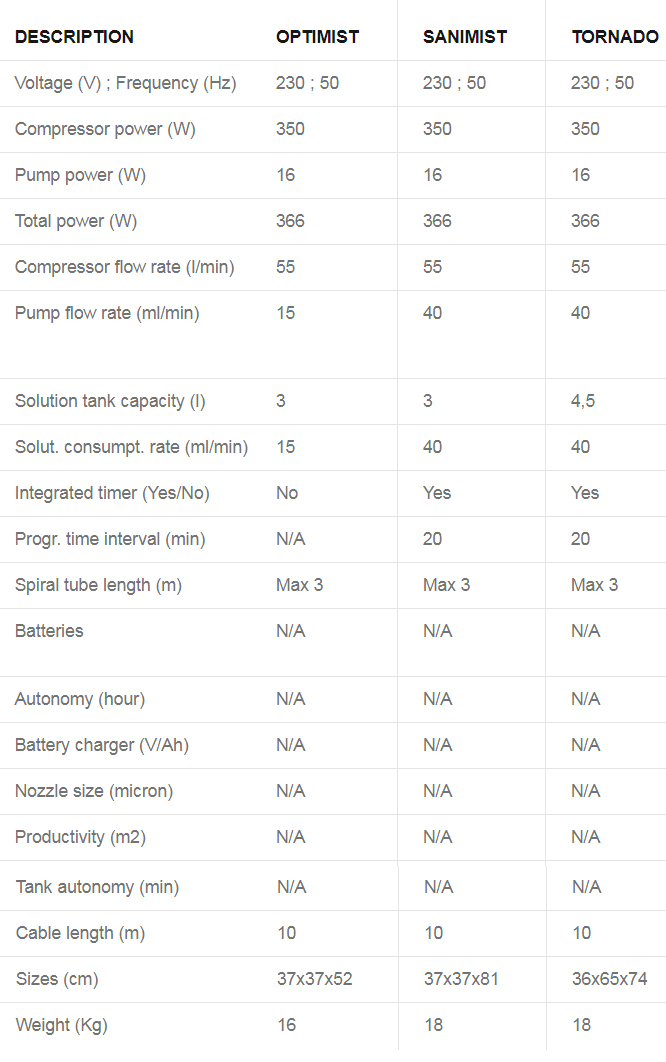Click the Integrated timer (Yes/No) label
The height and width of the screenshot is (1062, 666).
112,493
